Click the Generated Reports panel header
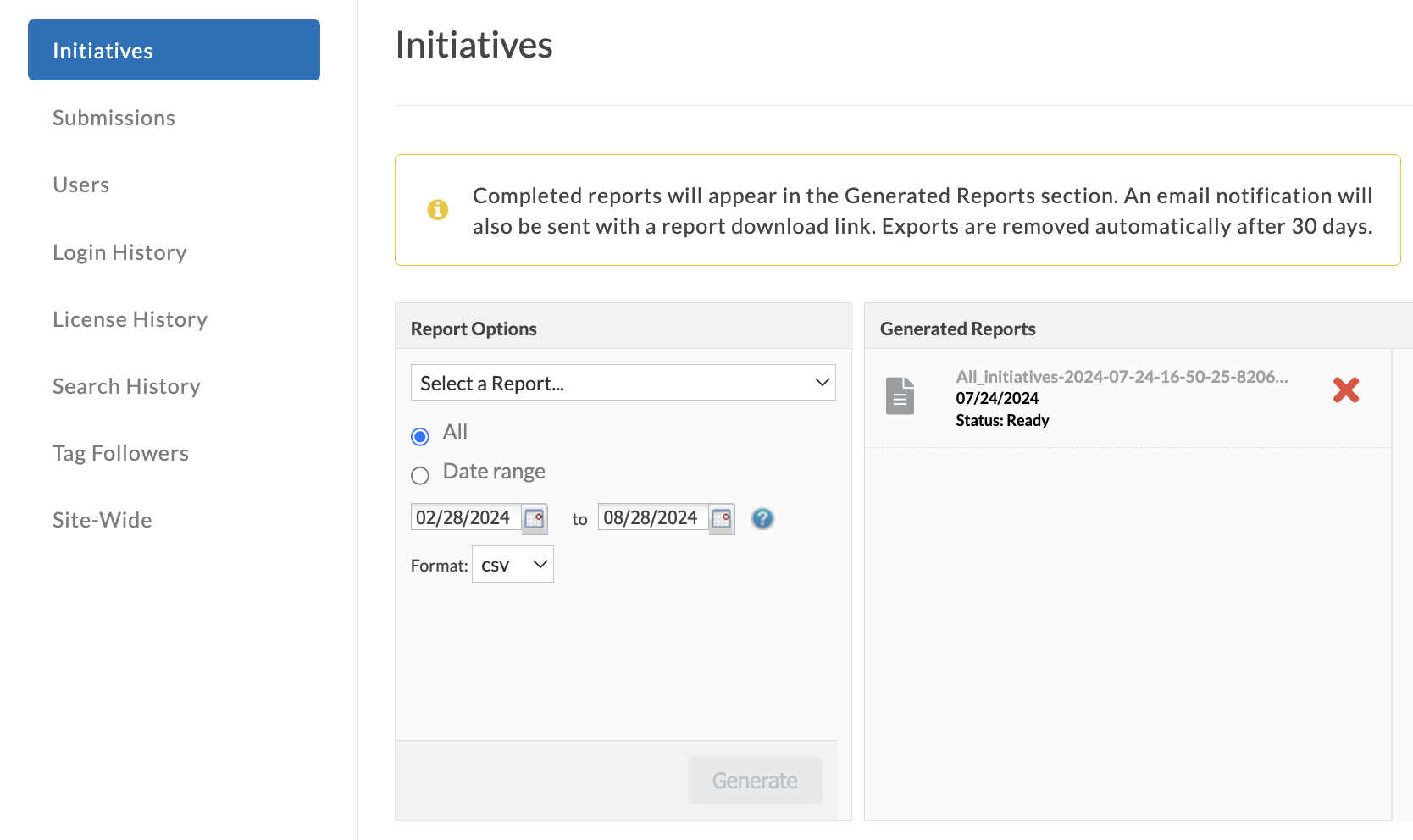This screenshot has width=1413, height=840. tap(1139, 328)
